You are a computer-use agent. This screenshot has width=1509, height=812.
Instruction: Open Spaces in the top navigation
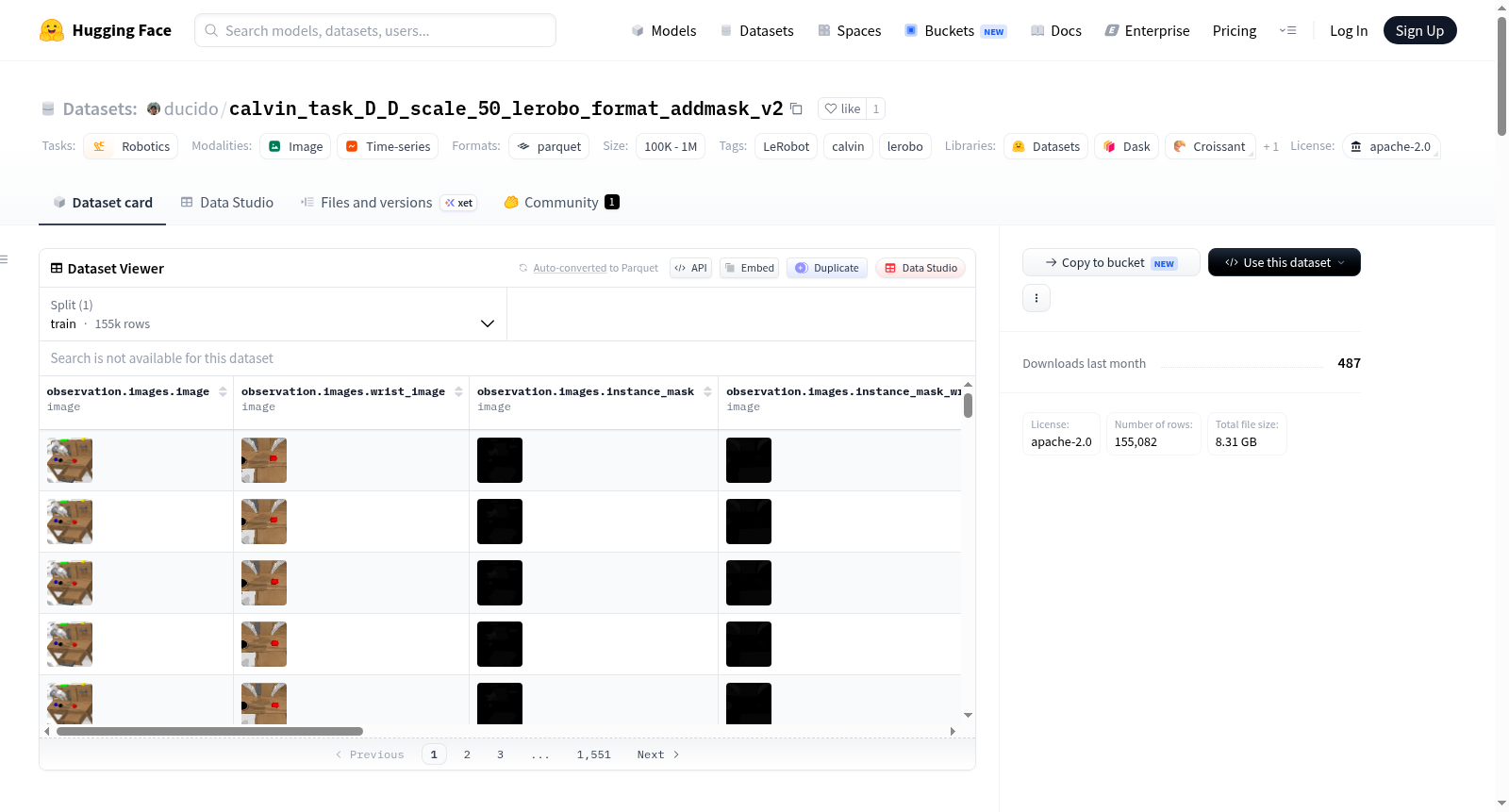coord(850,30)
